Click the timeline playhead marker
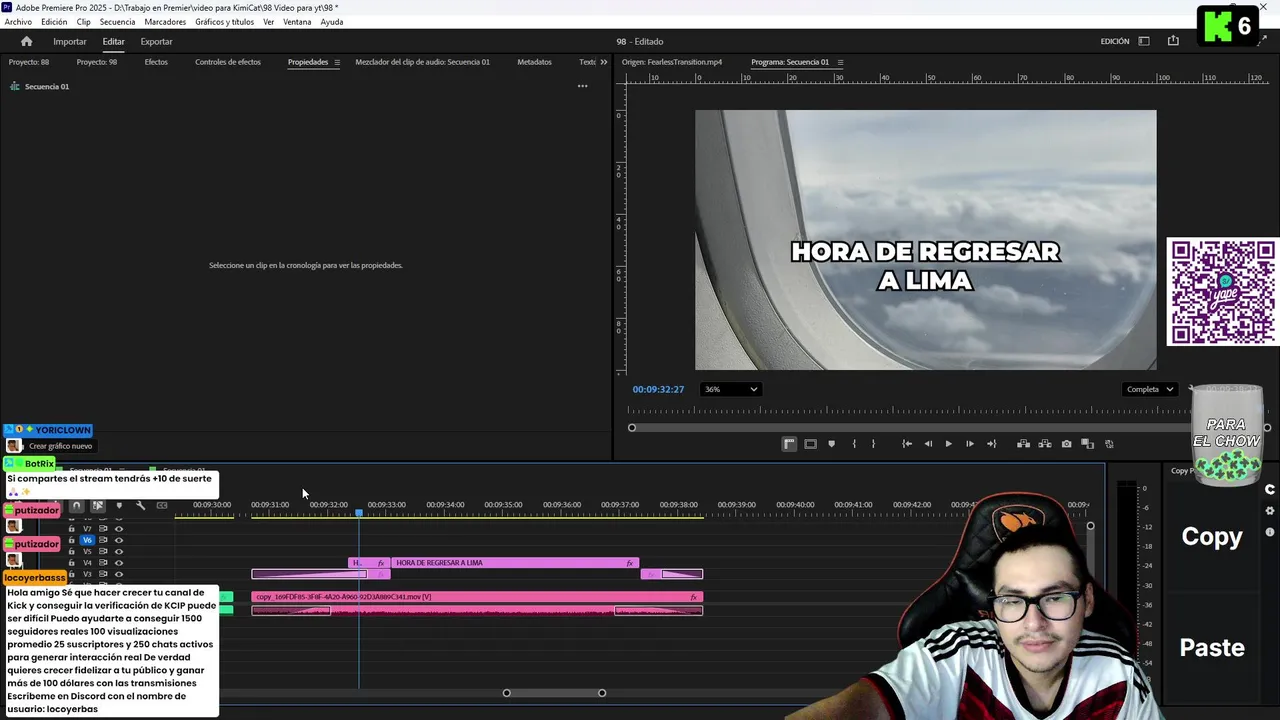 pos(359,513)
